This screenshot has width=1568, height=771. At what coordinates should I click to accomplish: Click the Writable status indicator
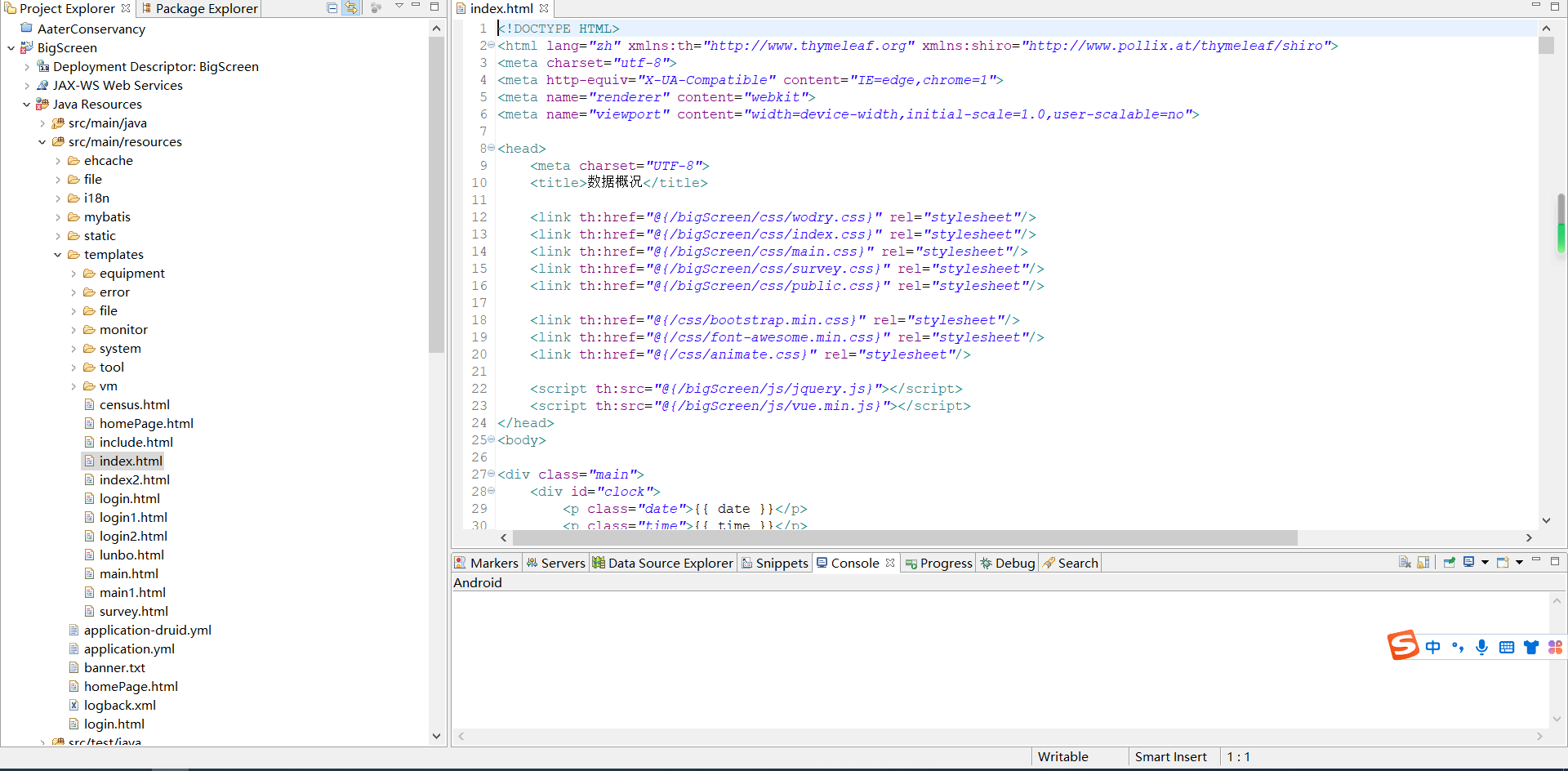(x=1062, y=757)
